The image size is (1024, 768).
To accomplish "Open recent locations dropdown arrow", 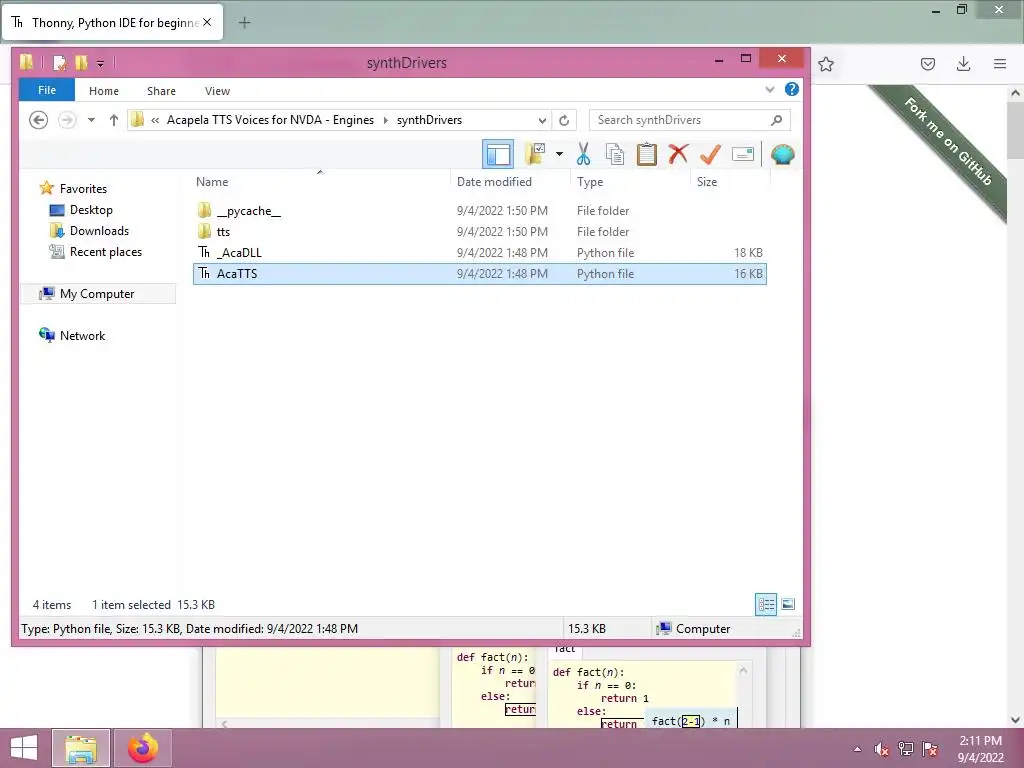I will click(91, 120).
